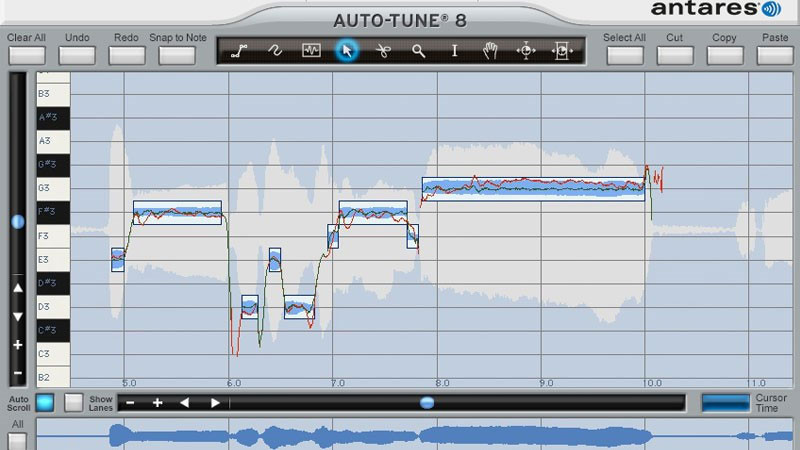Click the Clear All button
Image resolution: width=800 pixels, height=450 pixels.
[x=26, y=55]
